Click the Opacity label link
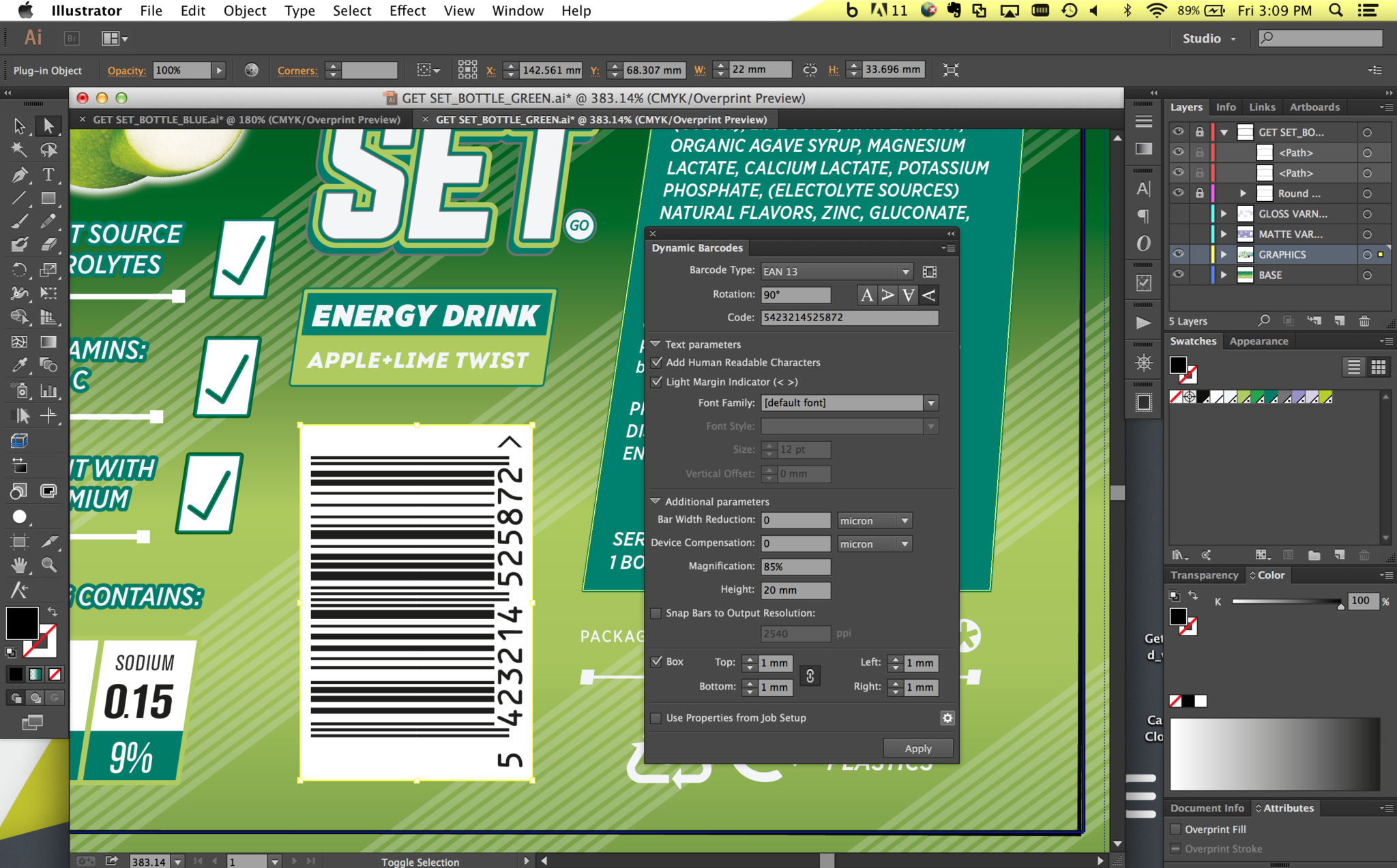The image size is (1397, 868). pyautogui.click(x=127, y=70)
